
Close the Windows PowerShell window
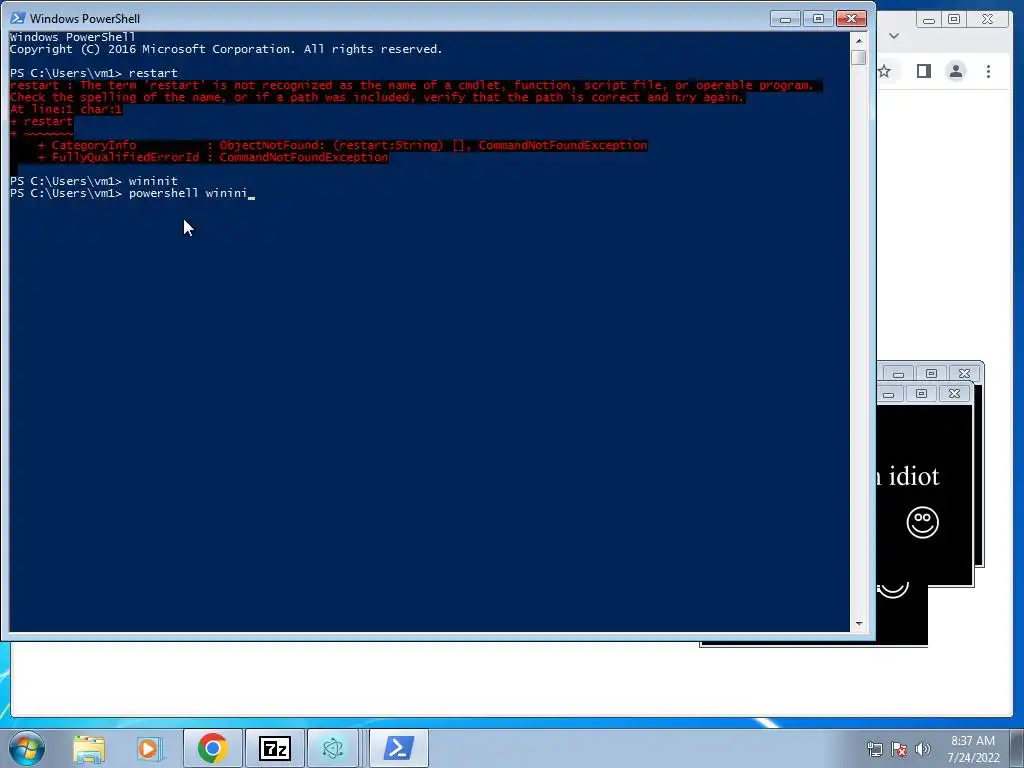(851, 19)
